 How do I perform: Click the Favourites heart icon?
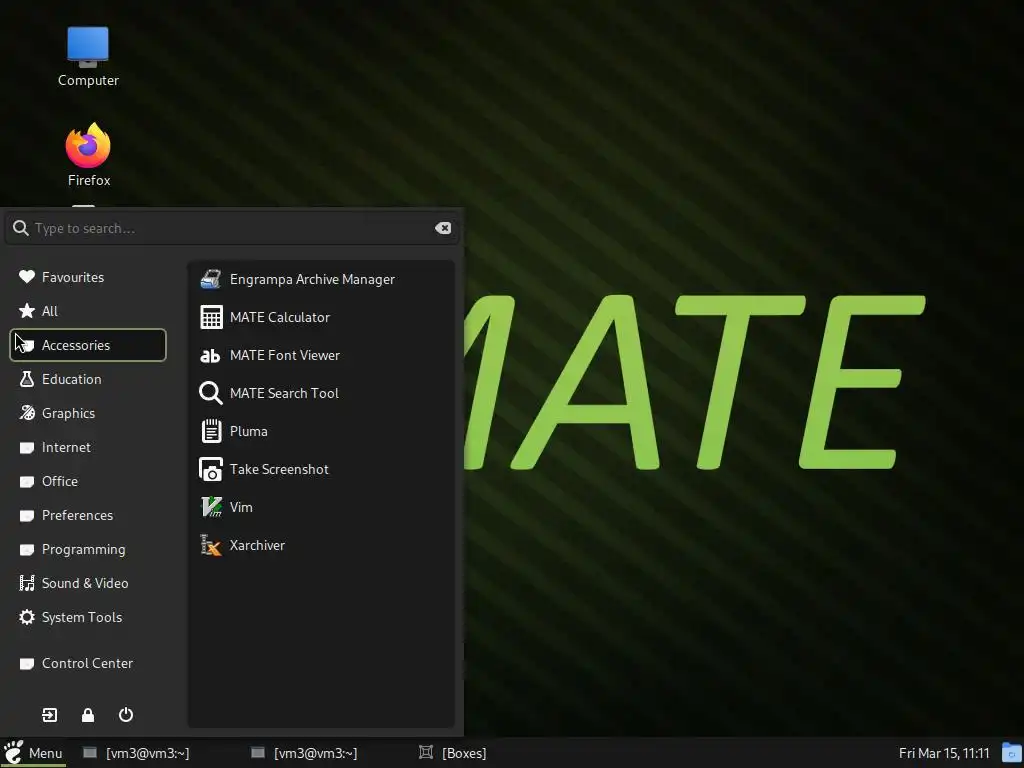click(x=27, y=277)
